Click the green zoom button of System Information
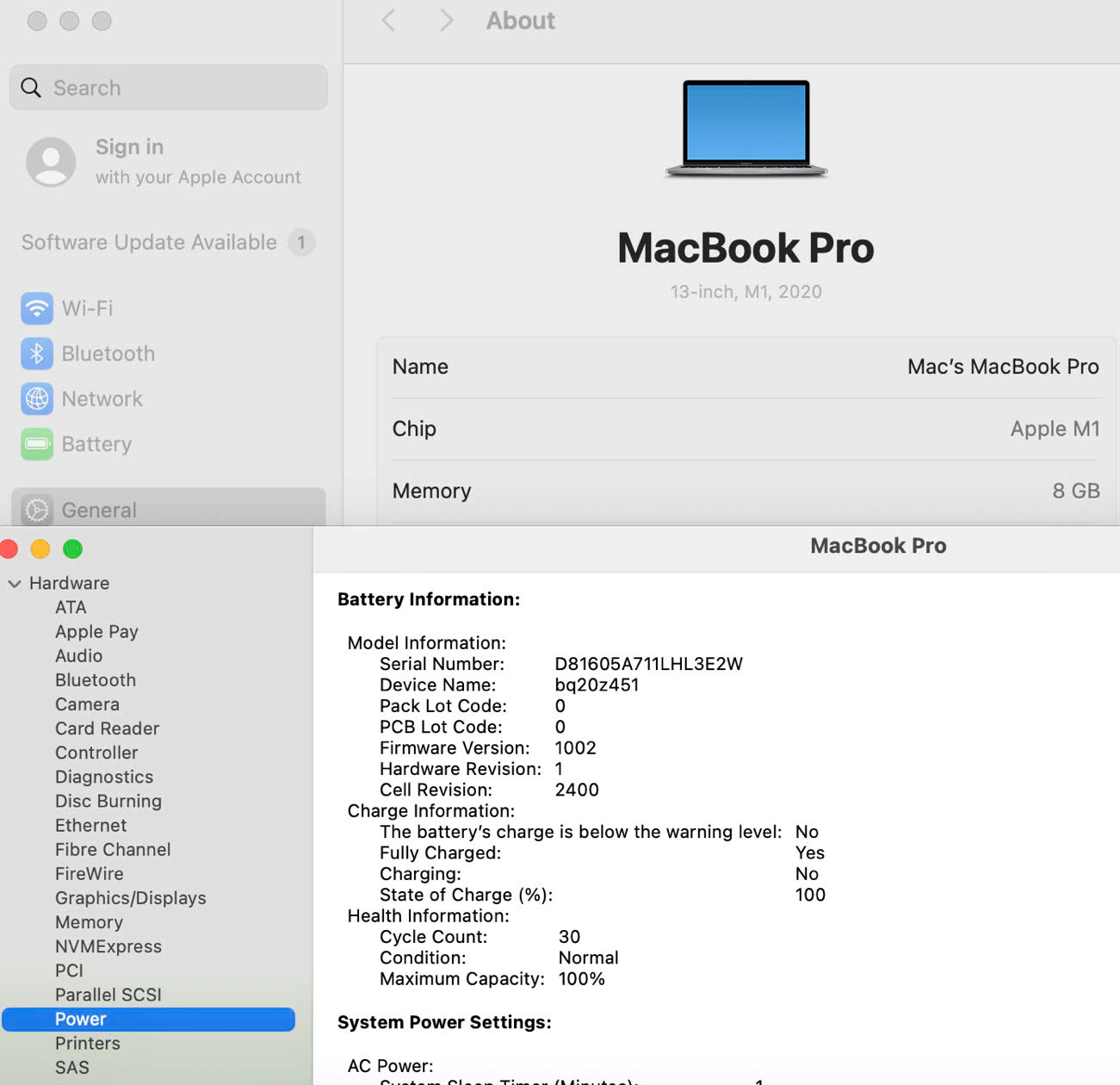 pyautogui.click(x=73, y=549)
